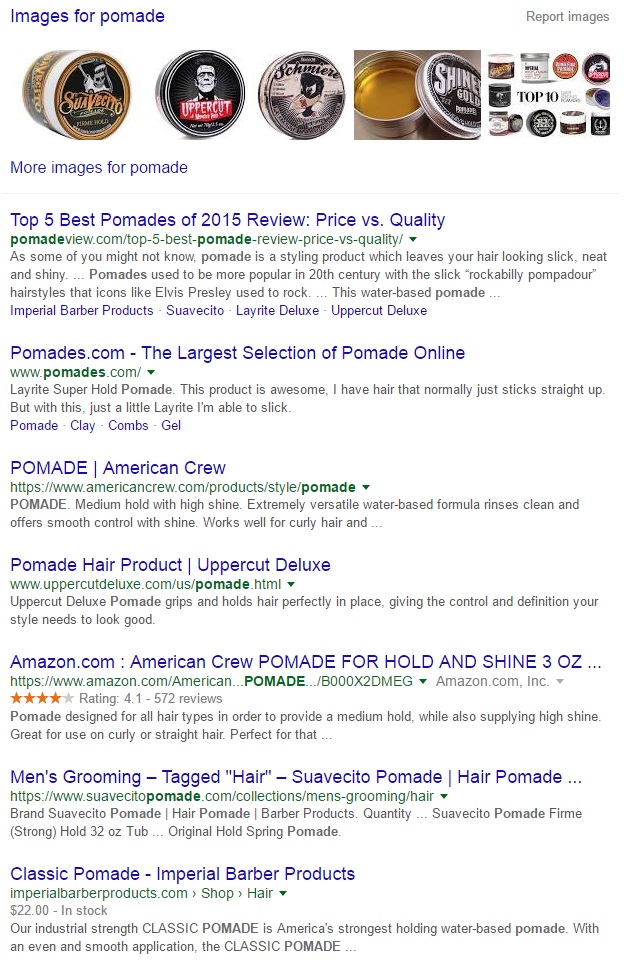Open Classic Pomade - Imperial Barber Products
Image resolution: width=626 pixels, height=964 pixels.
tap(183, 874)
